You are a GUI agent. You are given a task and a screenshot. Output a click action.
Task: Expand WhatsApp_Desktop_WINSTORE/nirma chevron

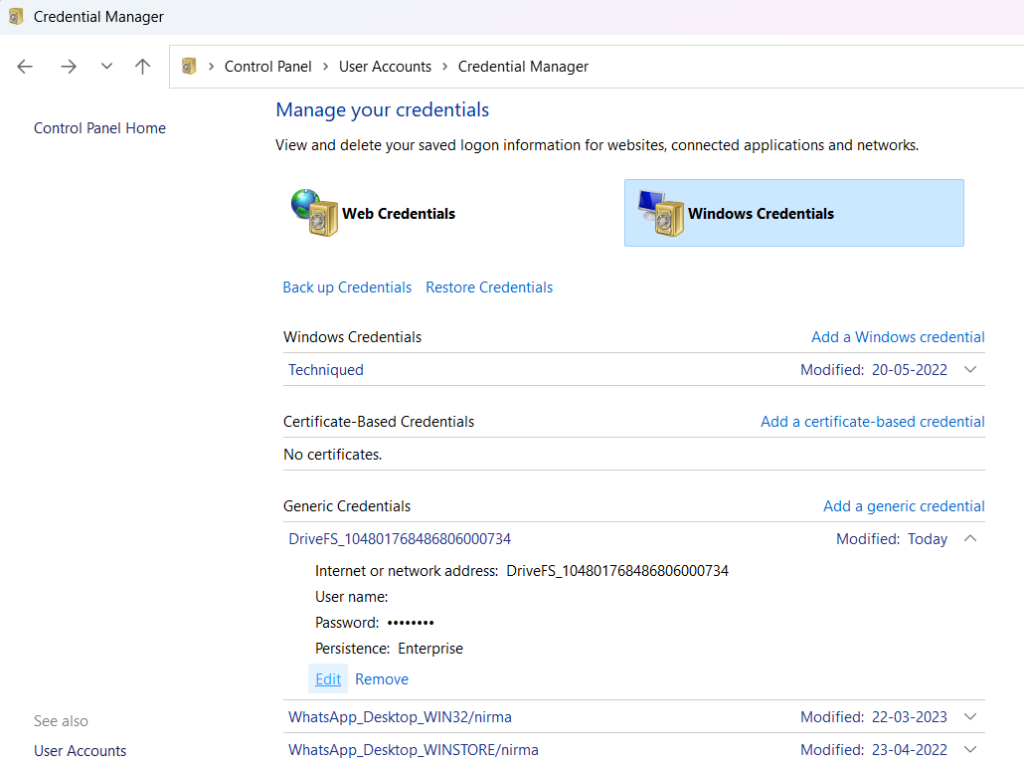tap(970, 749)
